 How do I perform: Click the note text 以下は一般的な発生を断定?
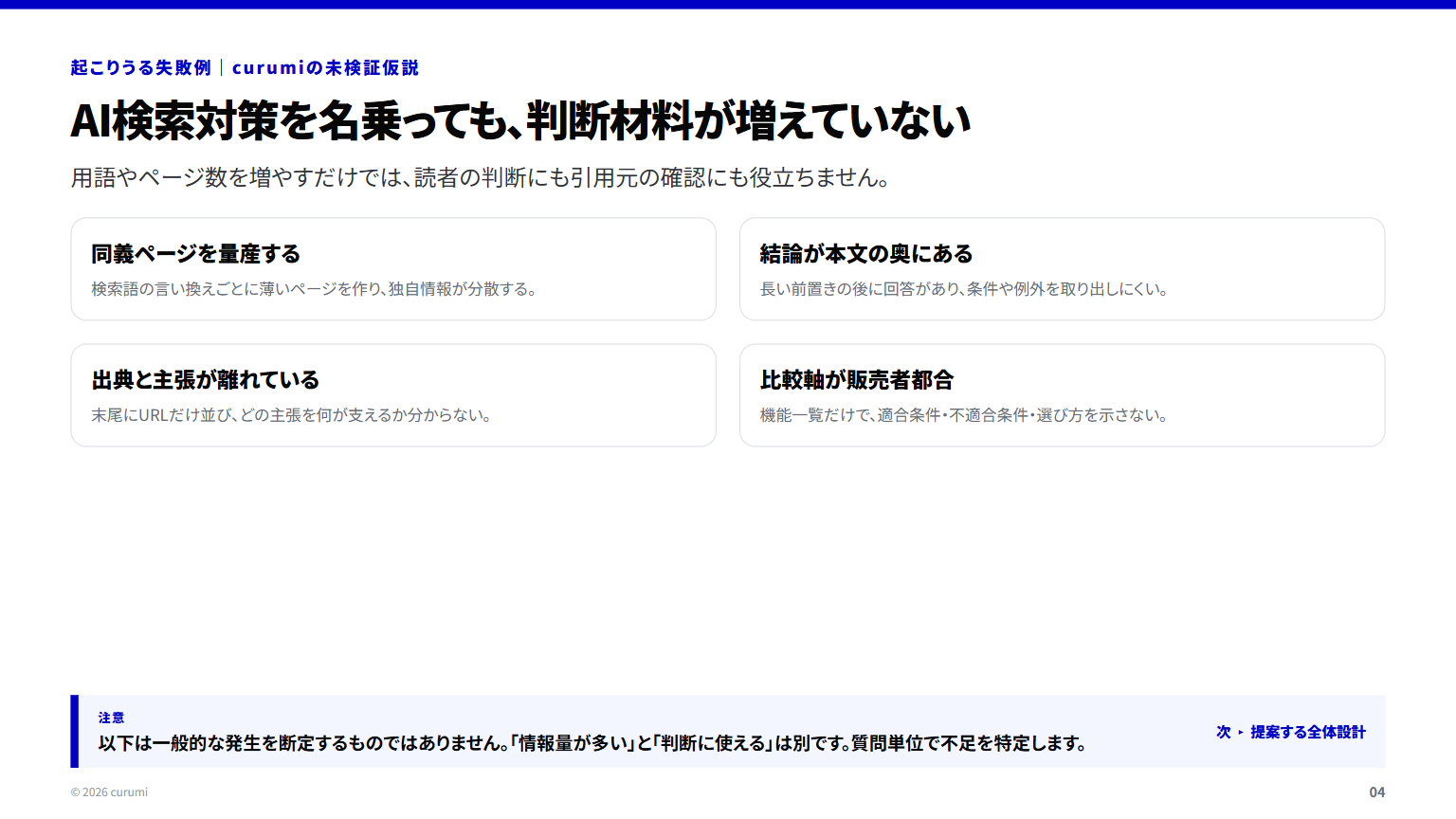coord(593,743)
